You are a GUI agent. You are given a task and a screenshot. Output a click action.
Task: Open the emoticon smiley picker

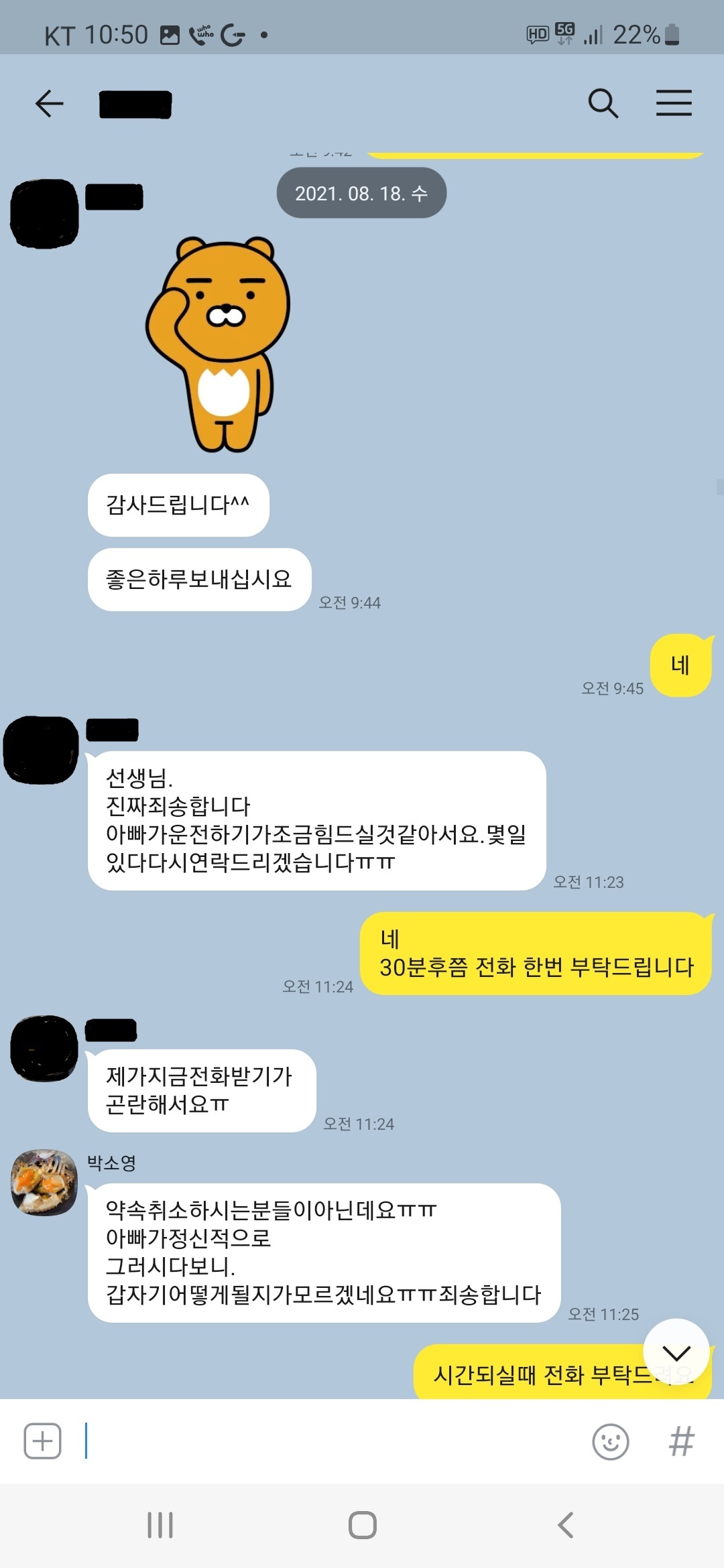coord(611,1441)
